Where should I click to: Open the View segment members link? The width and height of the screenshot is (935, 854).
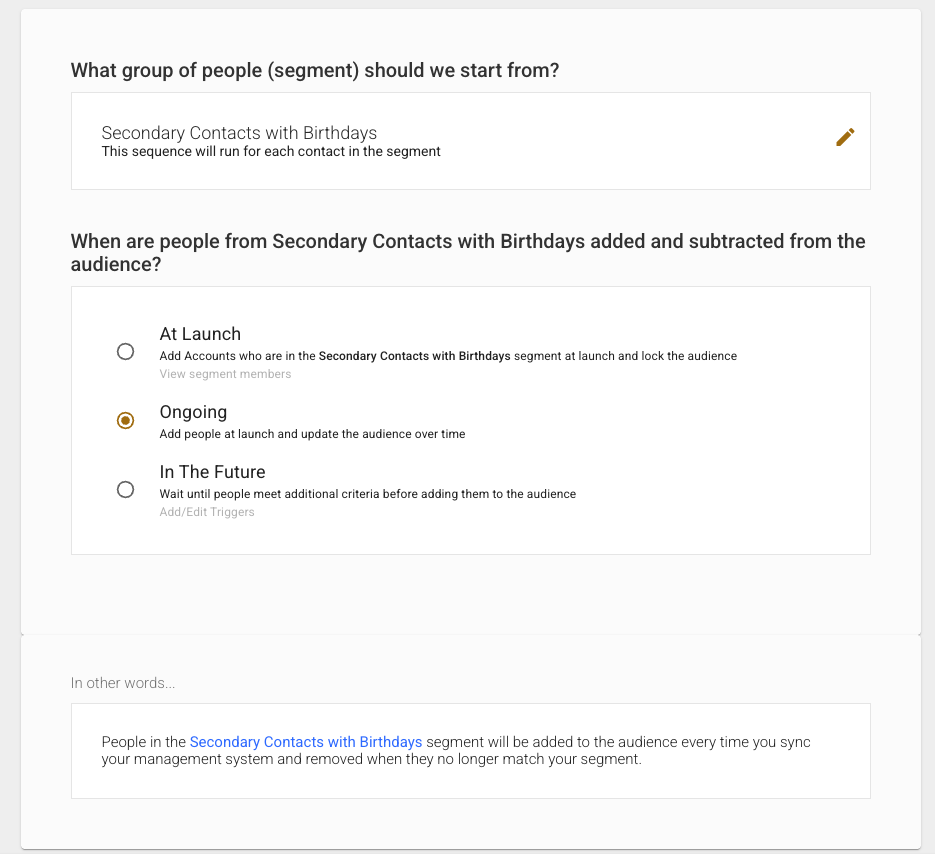pyautogui.click(x=225, y=374)
